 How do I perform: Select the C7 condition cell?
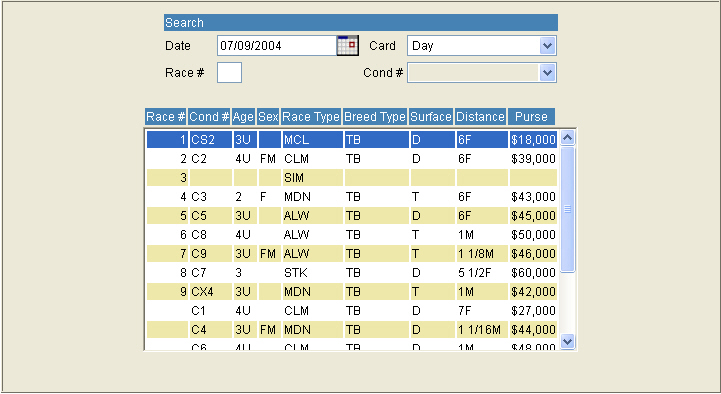(x=211, y=273)
